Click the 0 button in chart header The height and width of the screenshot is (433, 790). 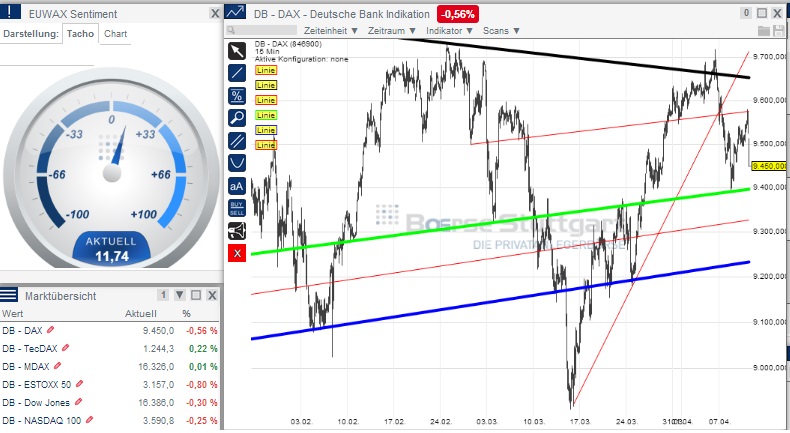(x=746, y=13)
